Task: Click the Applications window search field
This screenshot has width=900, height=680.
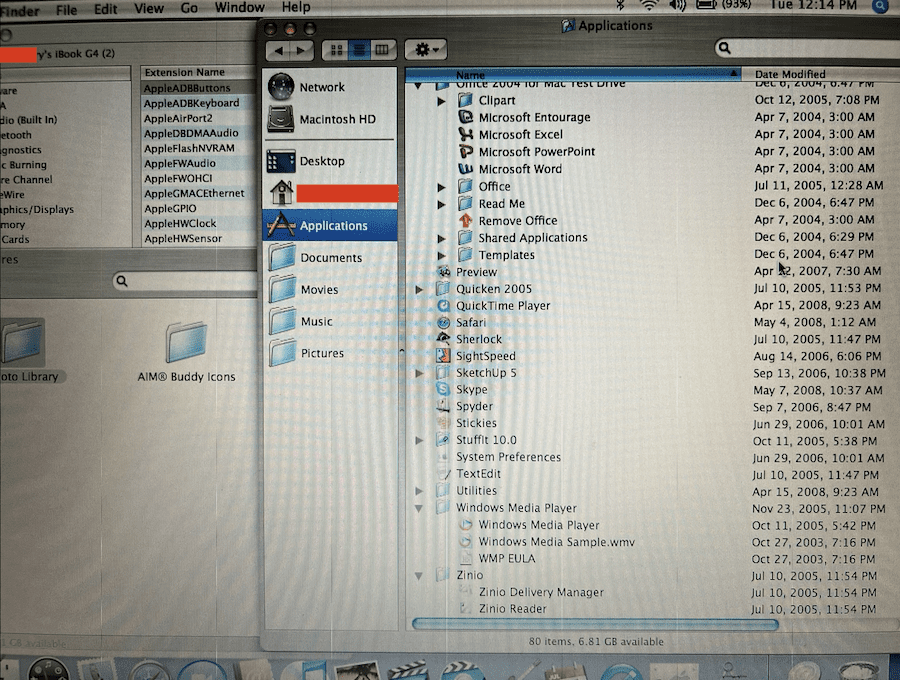Action: tap(806, 49)
